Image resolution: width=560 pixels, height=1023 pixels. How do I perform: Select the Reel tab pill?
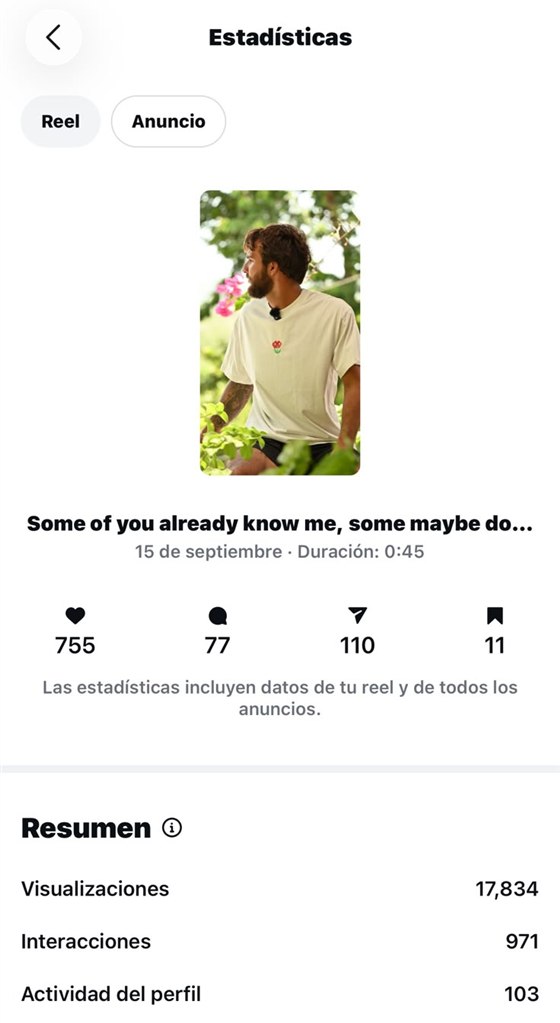click(x=61, y=121)
